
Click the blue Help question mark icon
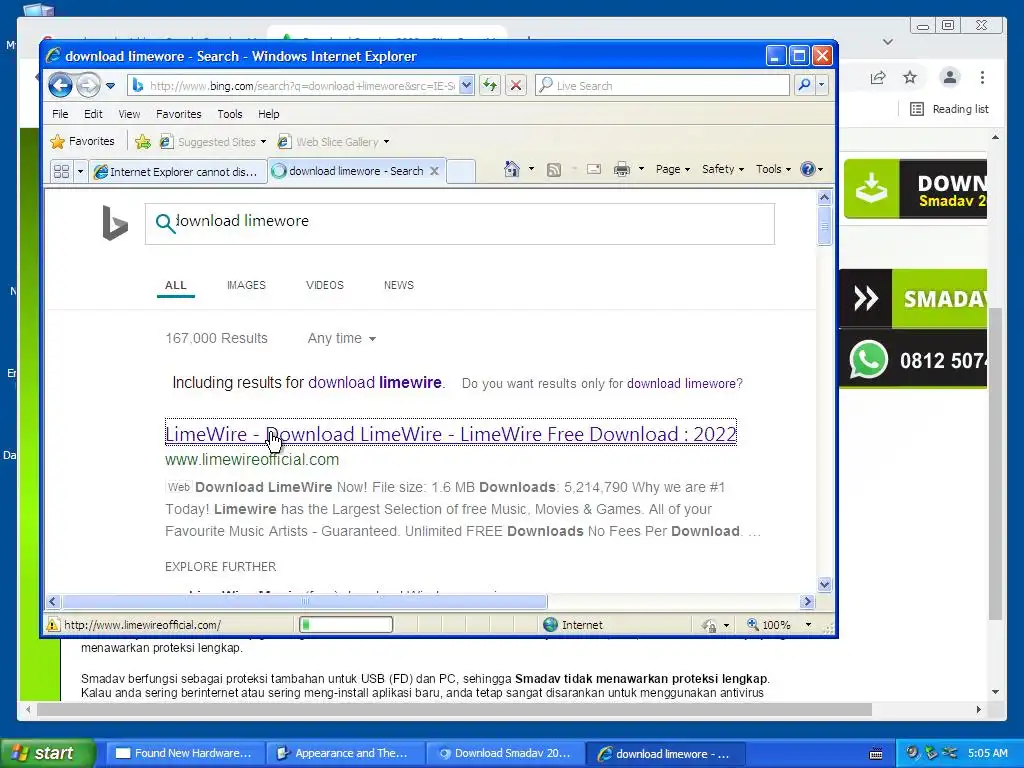[x=808, y=169]
